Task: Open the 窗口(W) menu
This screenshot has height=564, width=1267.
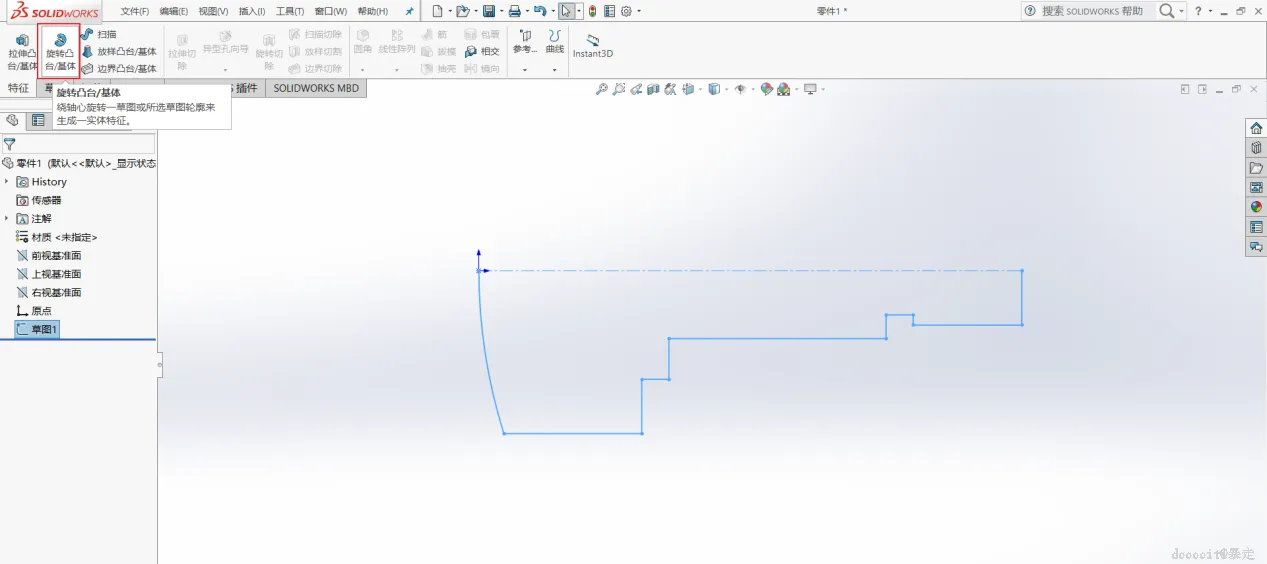Action: [x=330, y=11]
